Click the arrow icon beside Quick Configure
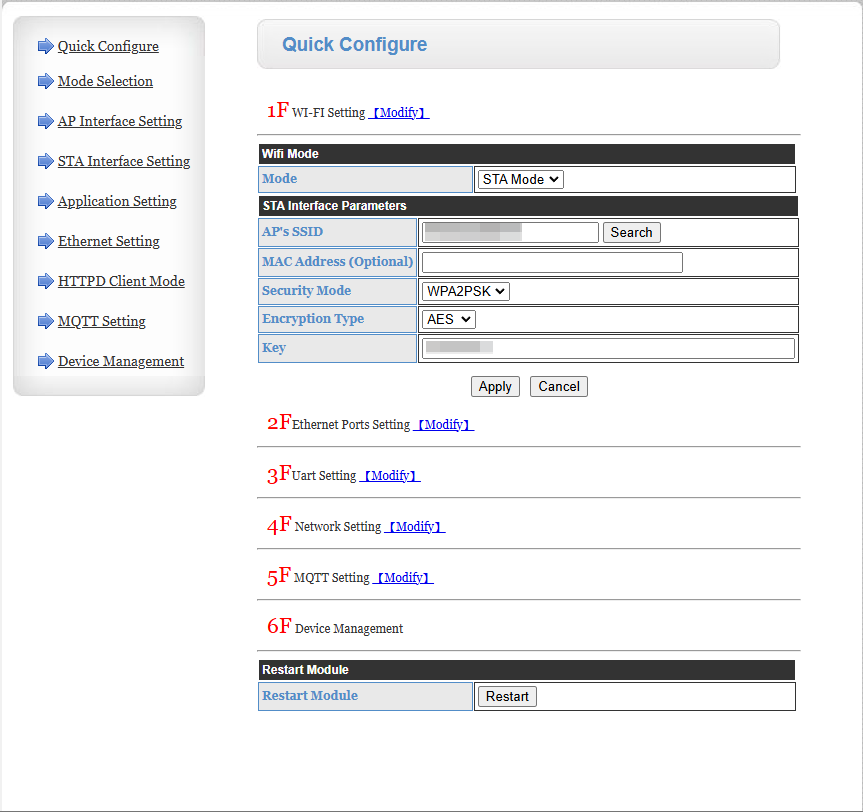Screen dimensions: 863x812 click(x=46, y=46)
